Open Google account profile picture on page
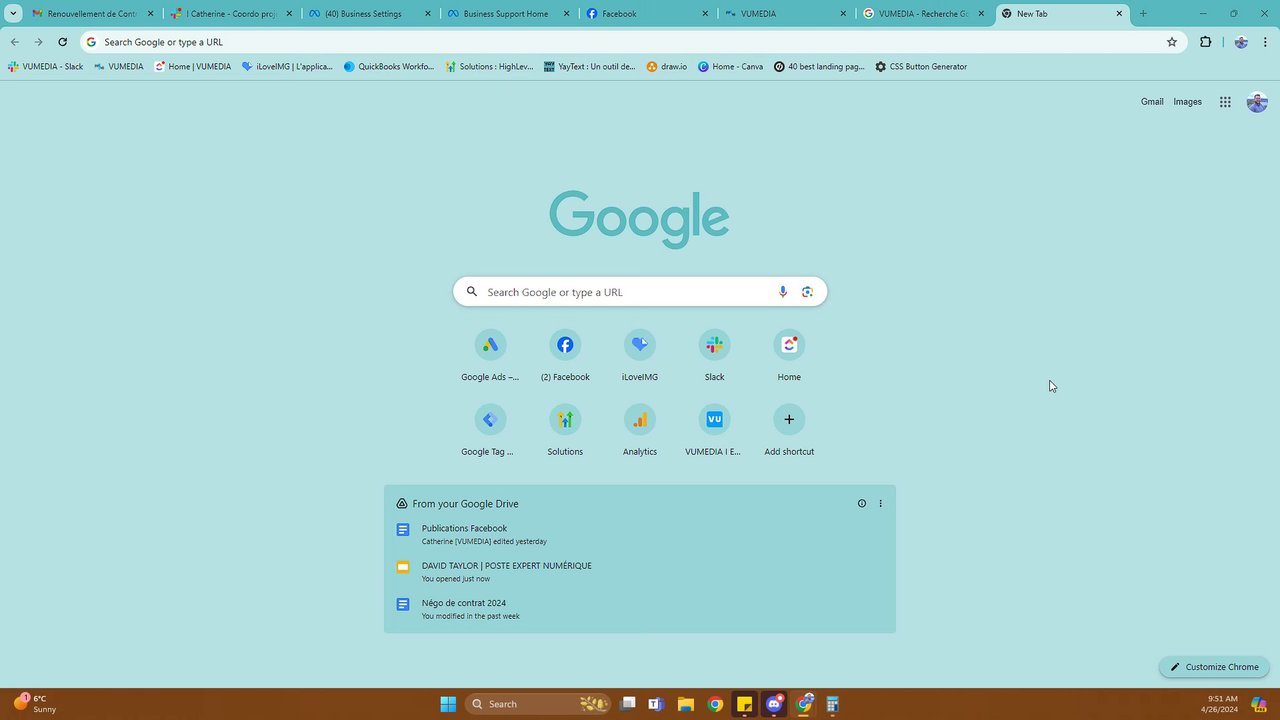 [1257, 102]
